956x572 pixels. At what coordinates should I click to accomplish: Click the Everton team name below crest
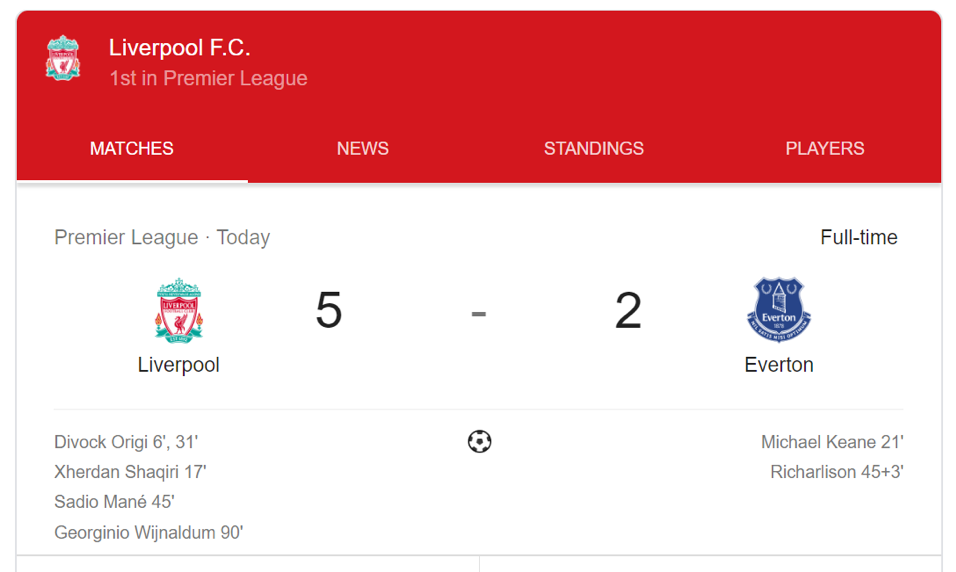tap(779, 365)
